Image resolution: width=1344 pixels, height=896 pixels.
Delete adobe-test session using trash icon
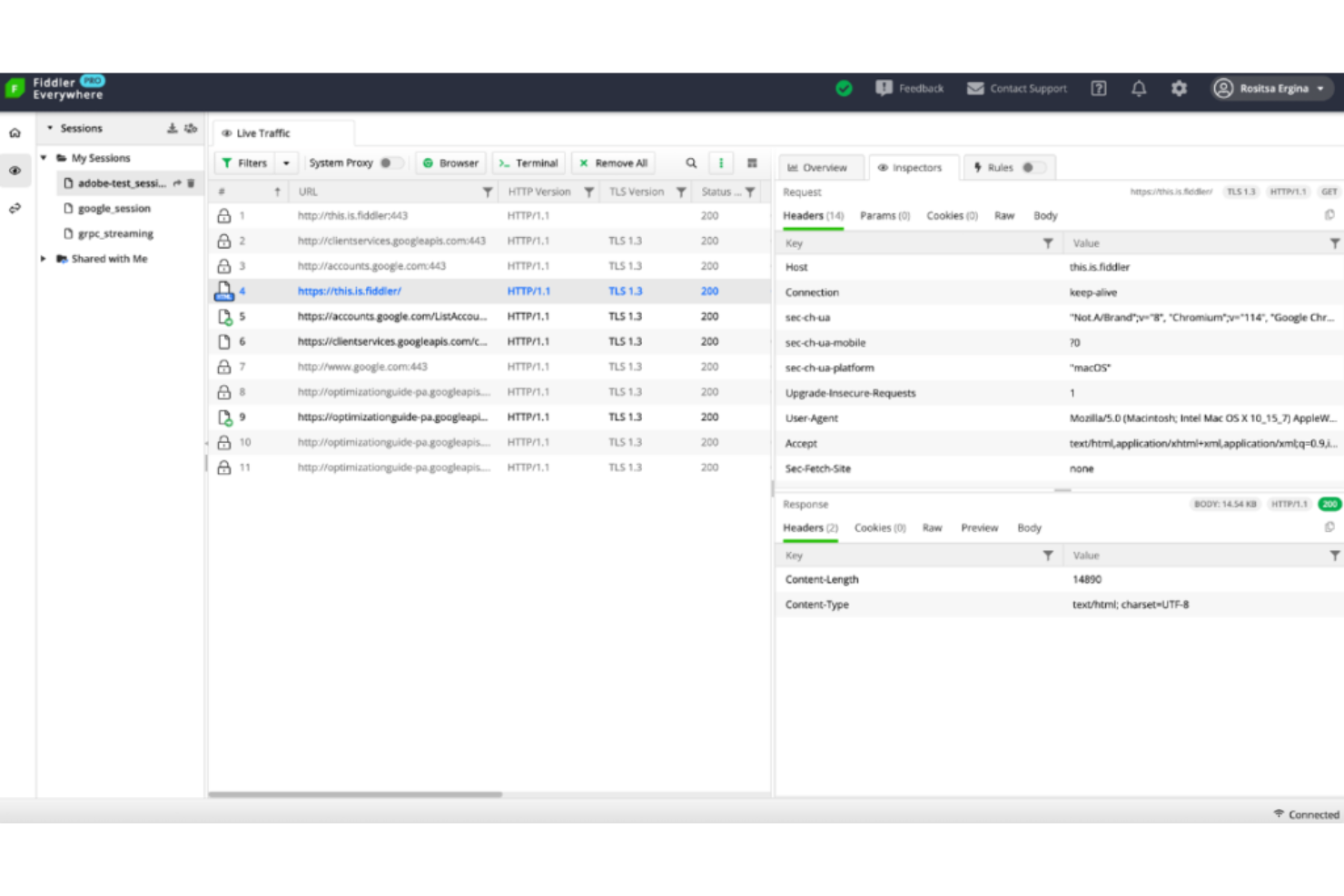[x=191, y=183]
